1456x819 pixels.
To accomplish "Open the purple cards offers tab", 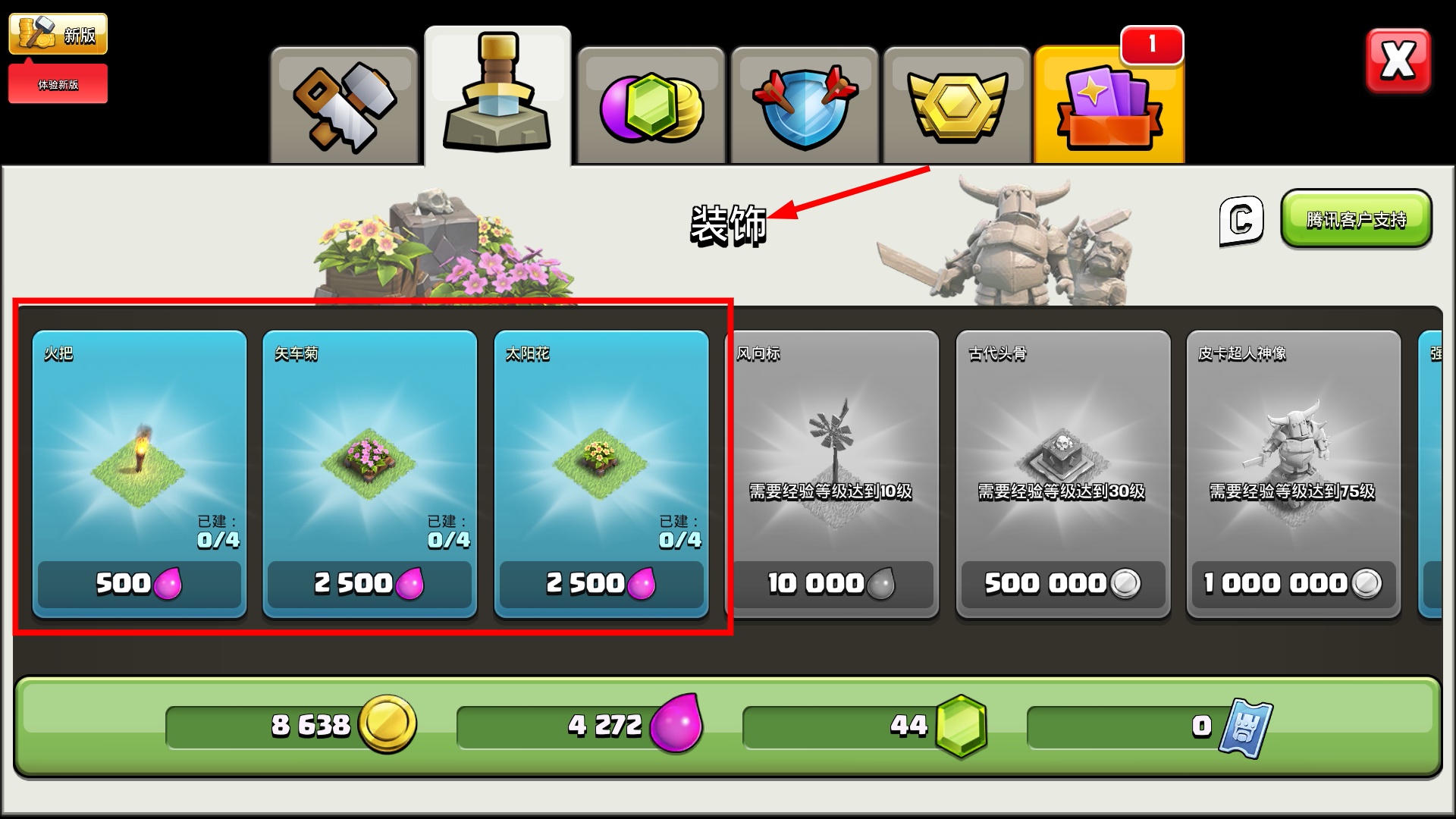I will pyautogui.click(x=1109, y=105).
